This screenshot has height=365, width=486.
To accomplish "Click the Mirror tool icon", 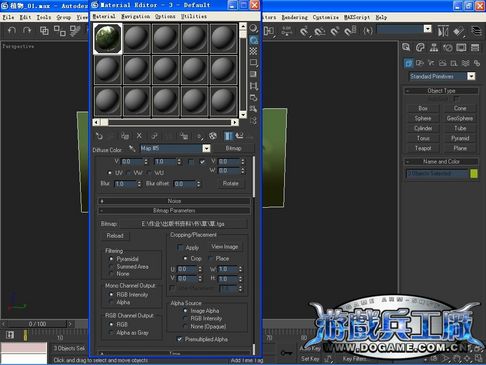I will coord(443,32).
